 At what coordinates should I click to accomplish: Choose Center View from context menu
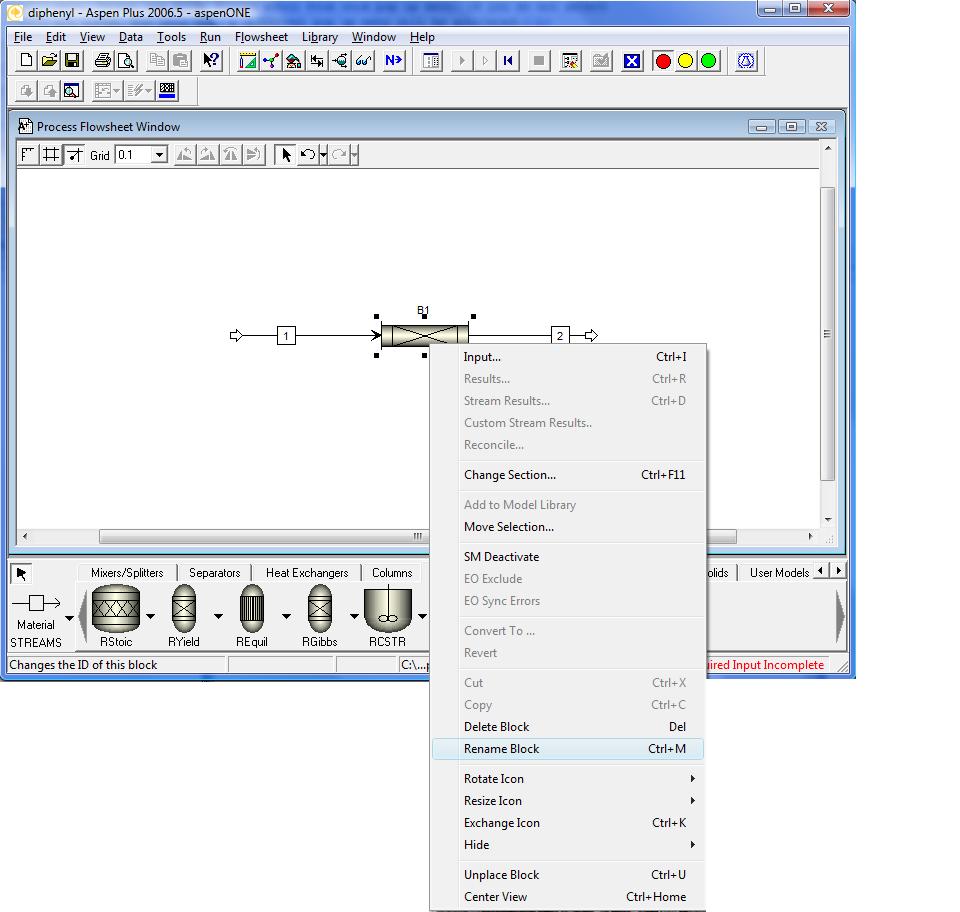(568, 897)
